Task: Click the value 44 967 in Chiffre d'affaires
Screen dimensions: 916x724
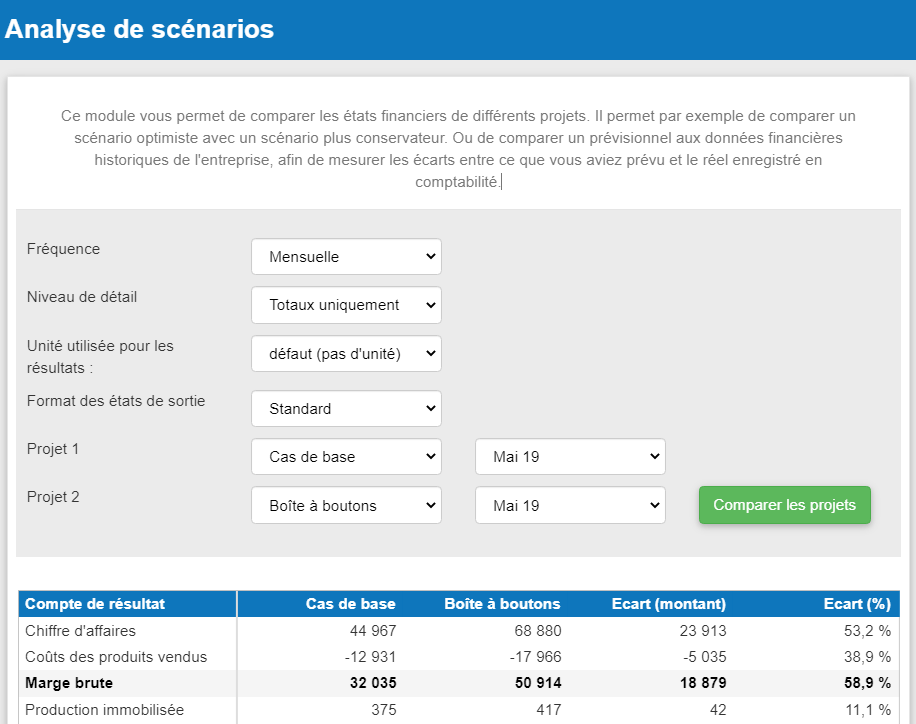Action: click(373, 631)
